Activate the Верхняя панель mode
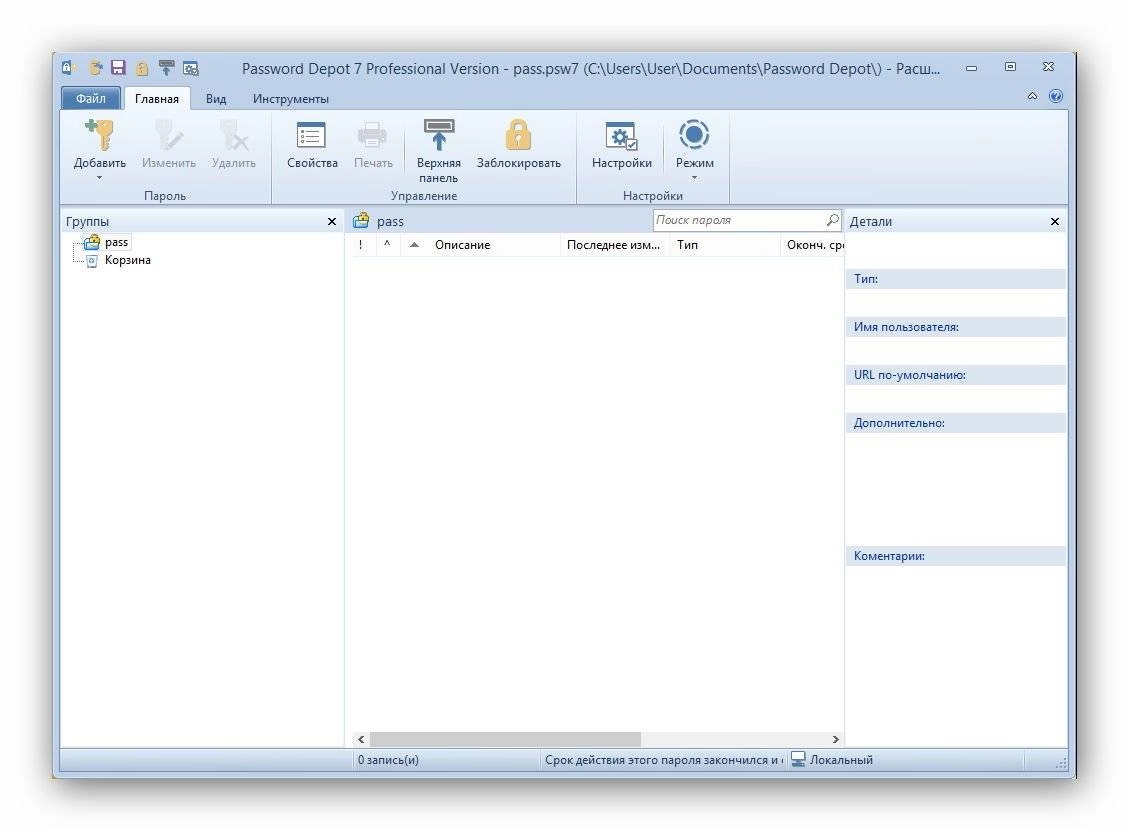The height and width of the screenshot is (831, 1129). (x=438, y=151)
